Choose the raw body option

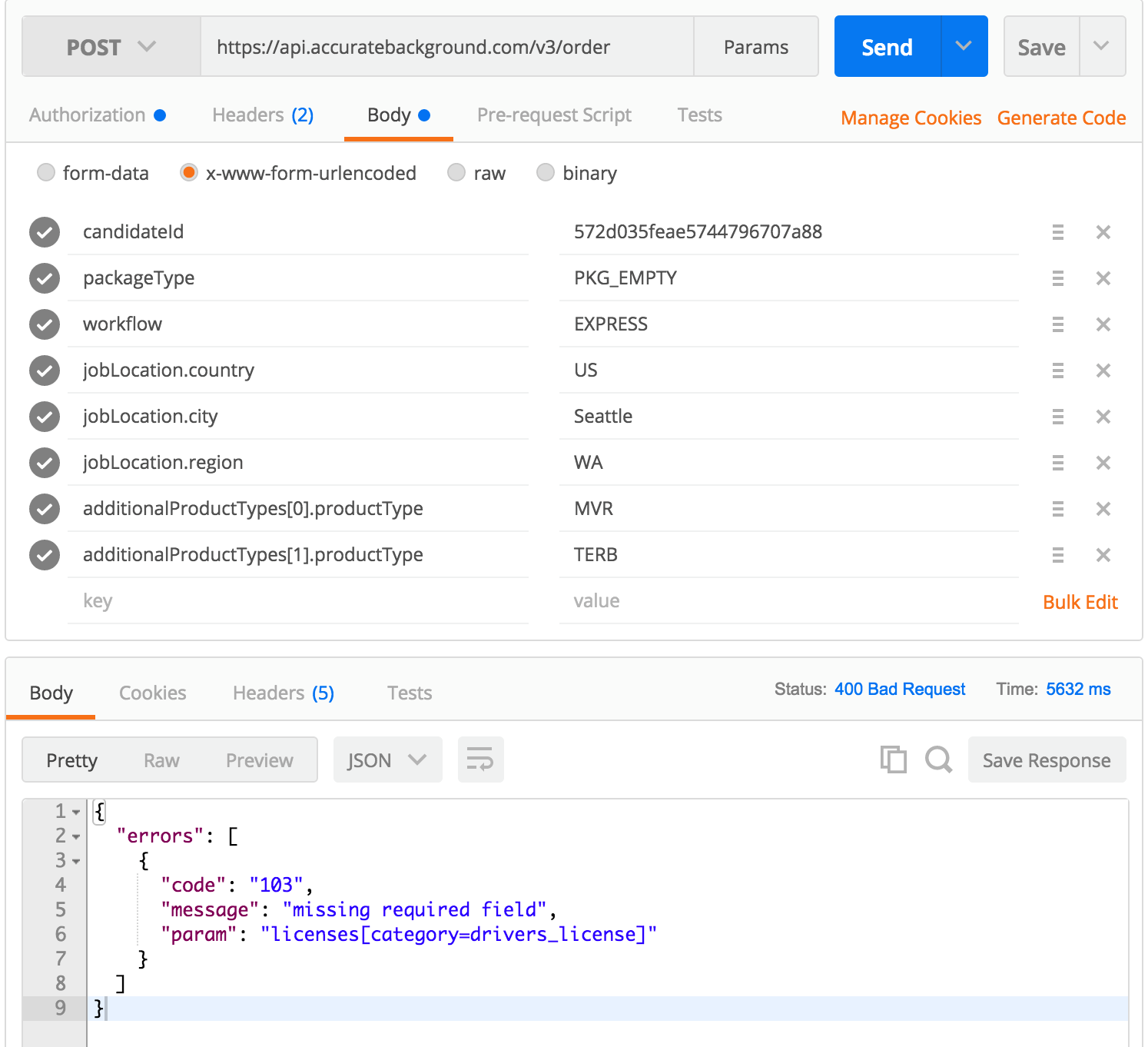[456, 172]
